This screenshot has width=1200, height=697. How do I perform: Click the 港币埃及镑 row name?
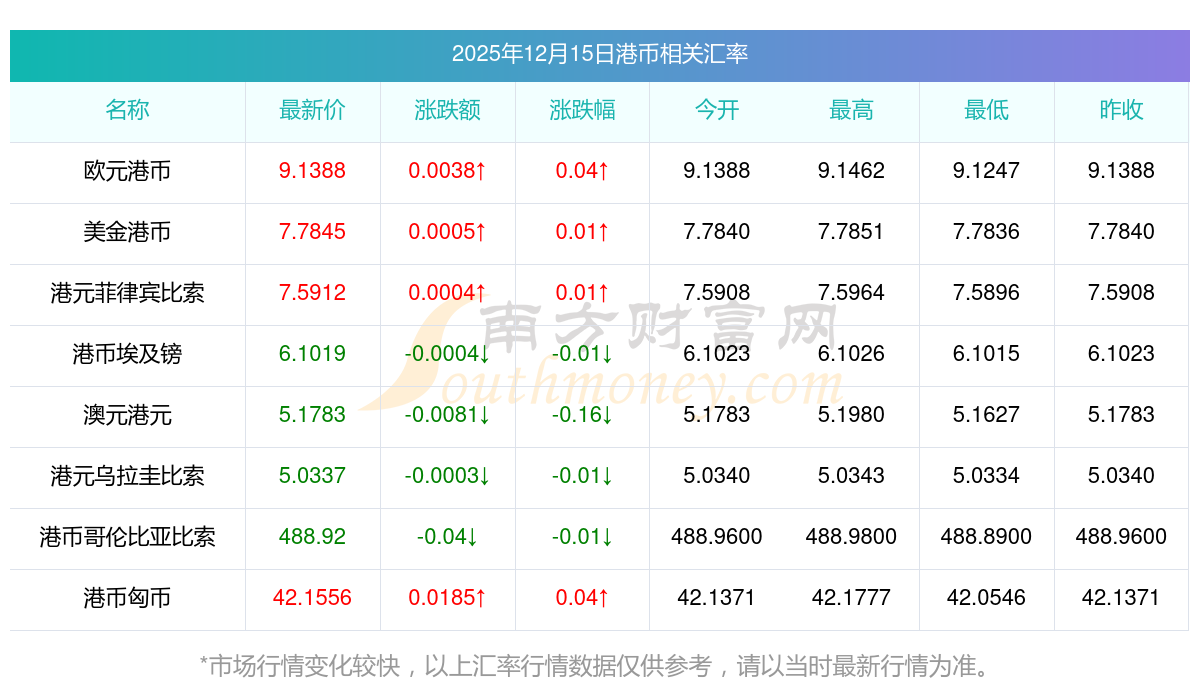tap(127, 354)
